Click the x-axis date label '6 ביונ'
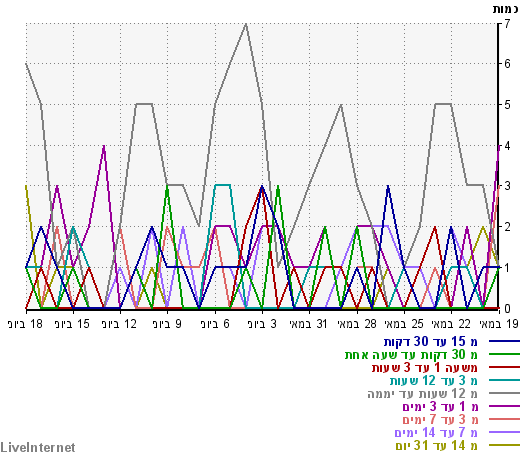The image size is (520, 457). 215,324
